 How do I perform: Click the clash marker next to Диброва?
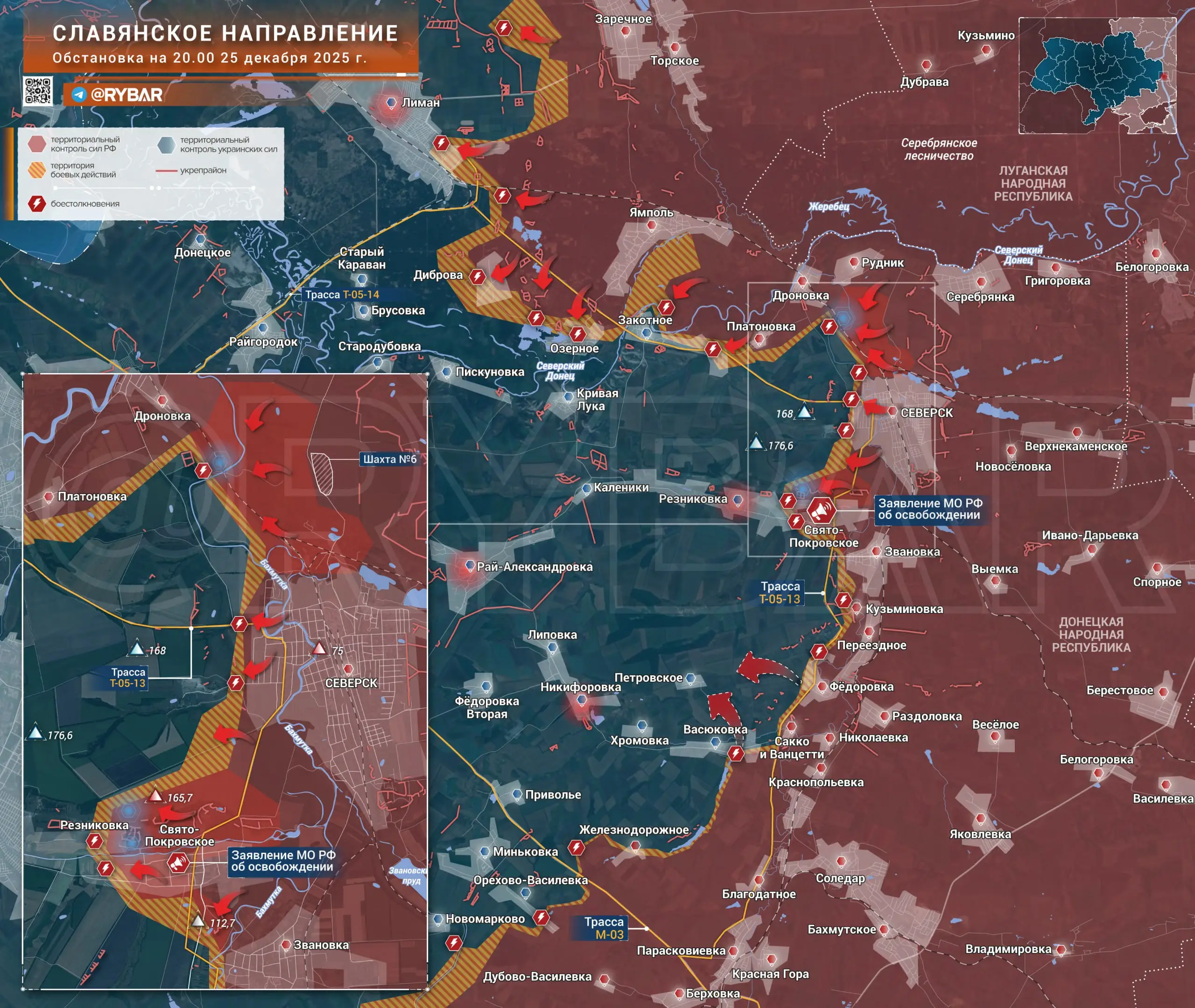478,277
